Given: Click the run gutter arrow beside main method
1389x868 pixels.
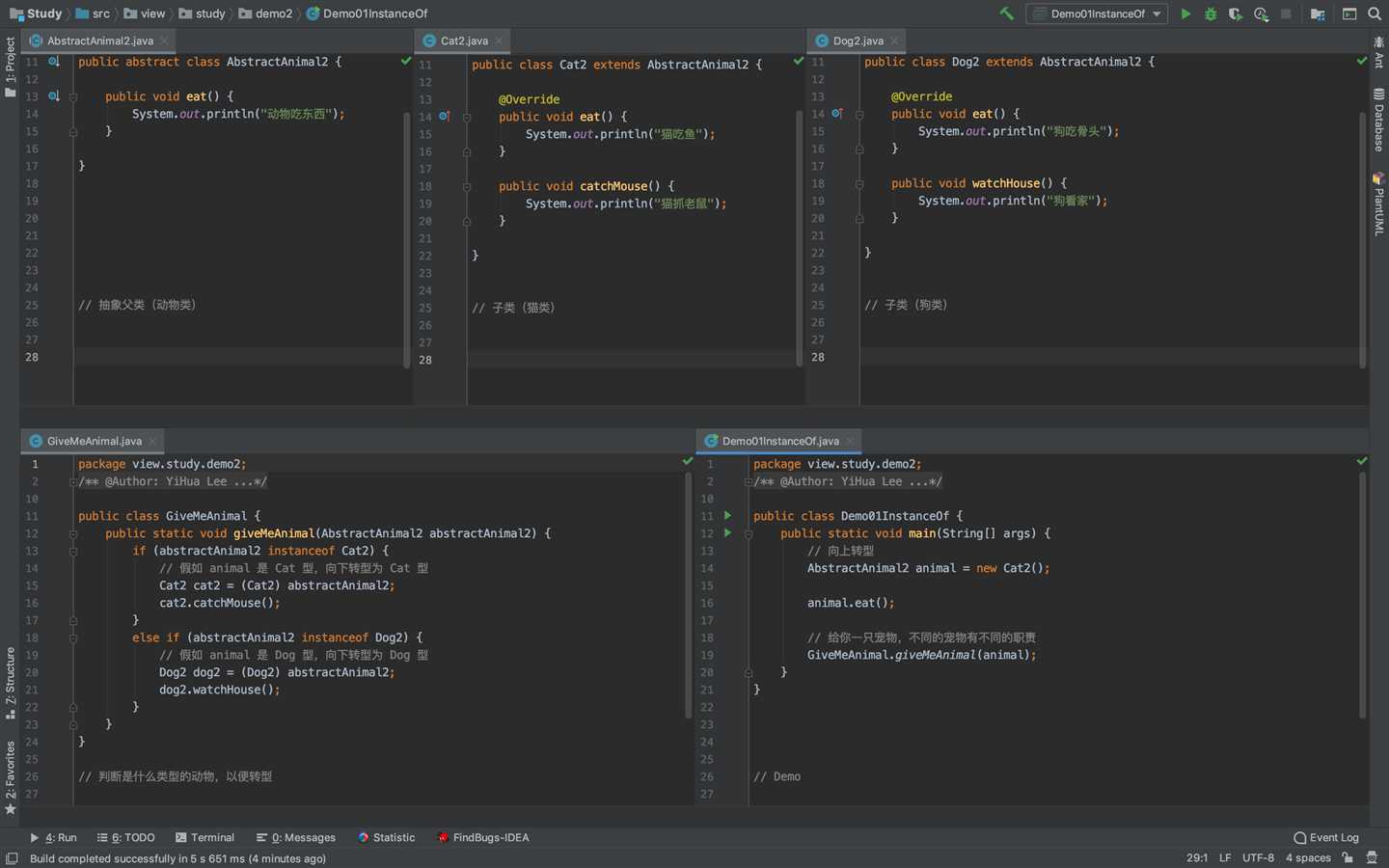Looking at the screenshot, I should click(x=727, y=533).
